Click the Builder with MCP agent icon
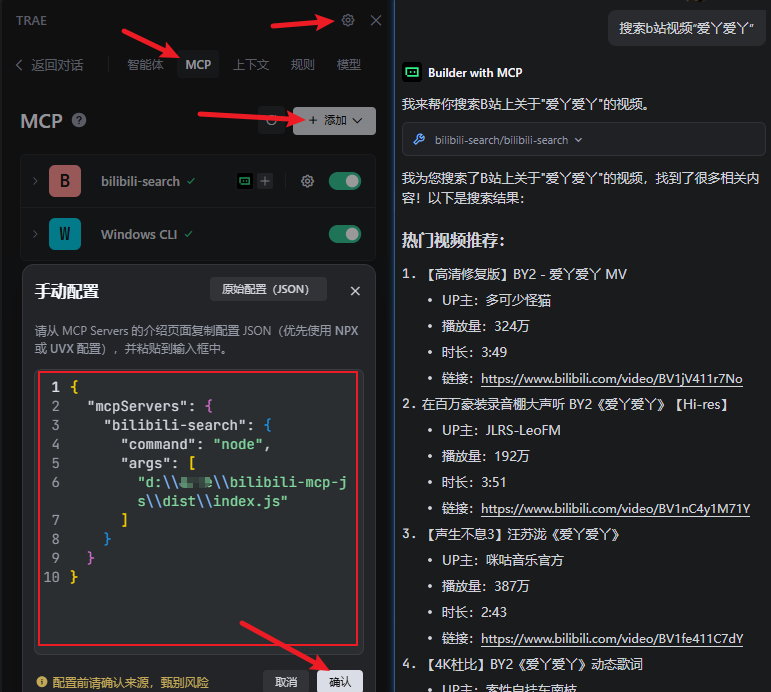771x692 pixels. (x=412, y=72)
